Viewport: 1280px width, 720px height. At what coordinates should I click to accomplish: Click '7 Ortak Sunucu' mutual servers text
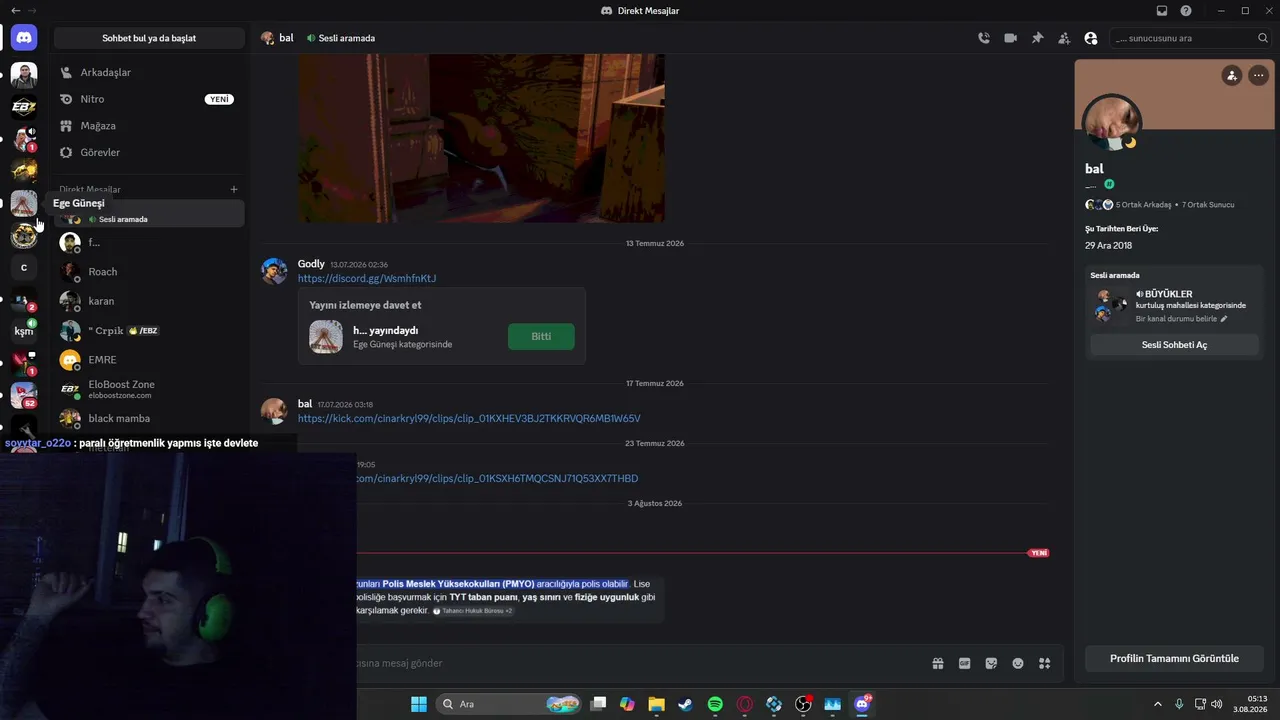(x=1208, y=205)
